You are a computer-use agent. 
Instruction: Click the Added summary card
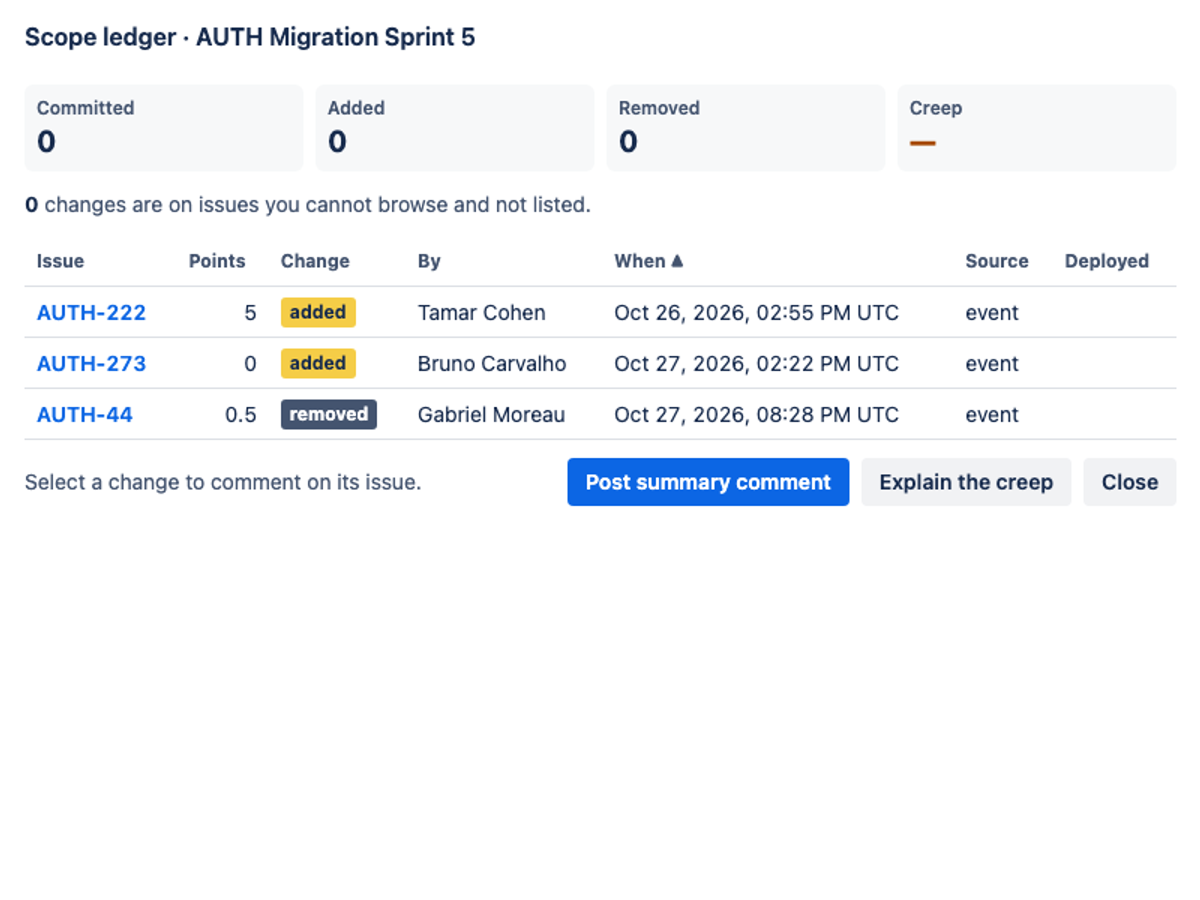(x=455, y=128)
